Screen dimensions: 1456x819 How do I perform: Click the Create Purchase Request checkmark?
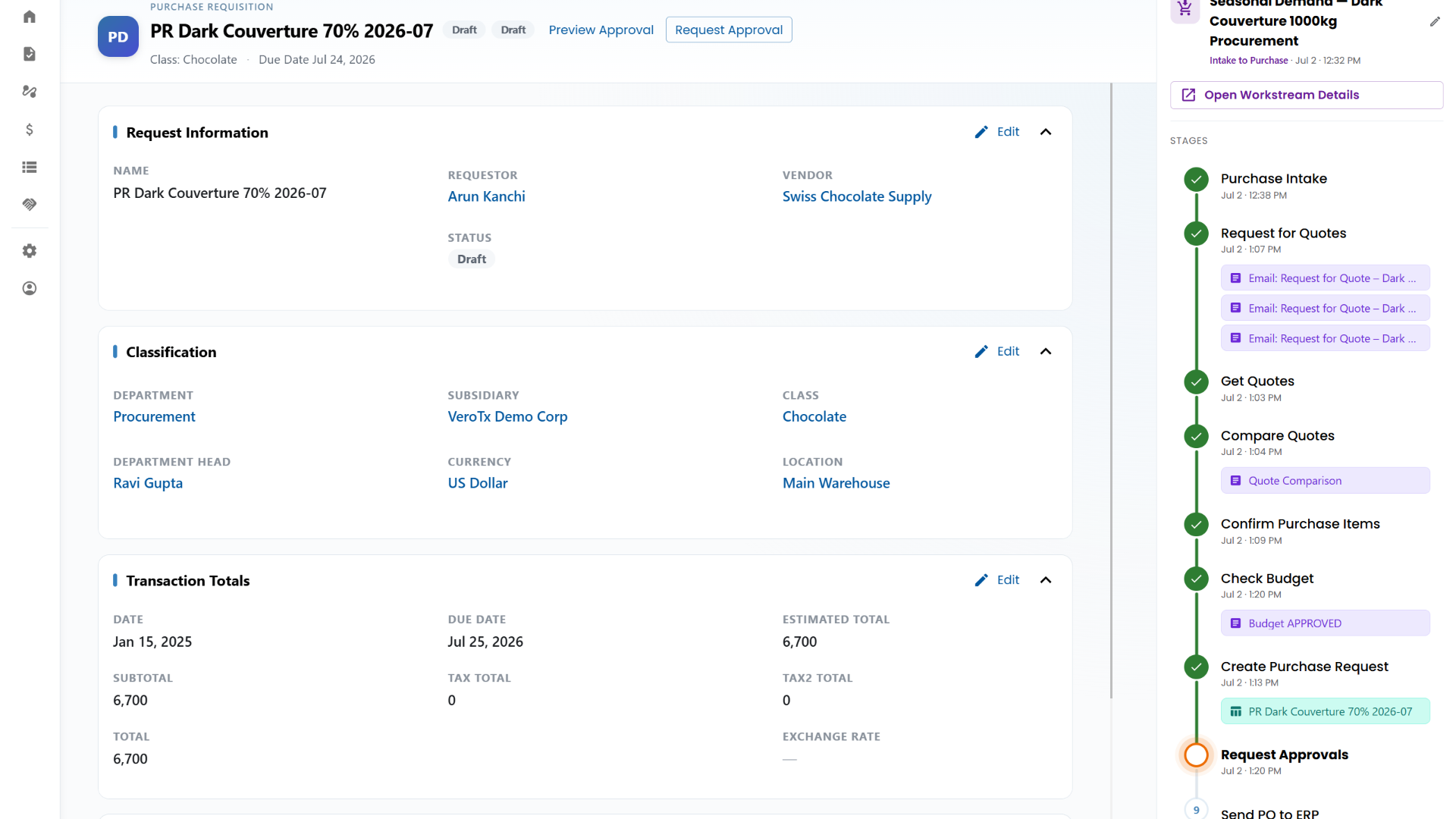click(x=1197, y=667)
